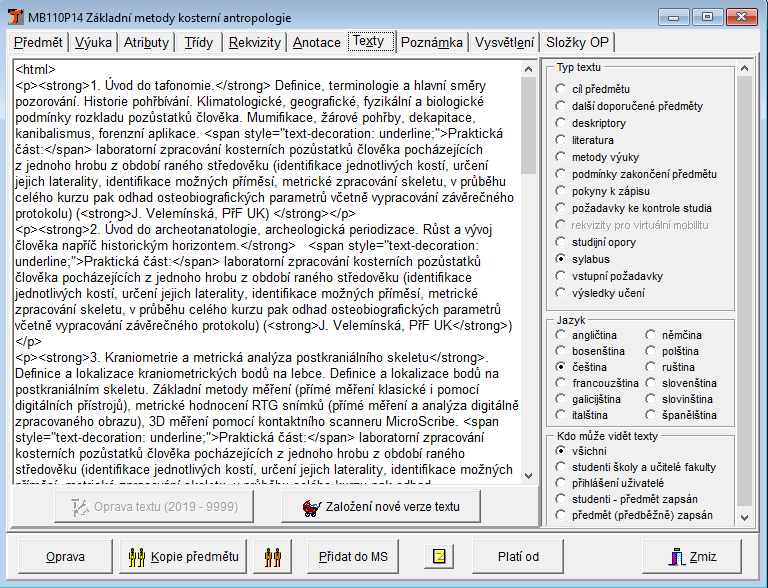The image size is (768, 588).
Task: Click Založení nové verze textu button
Action: [x=382, y=506]
